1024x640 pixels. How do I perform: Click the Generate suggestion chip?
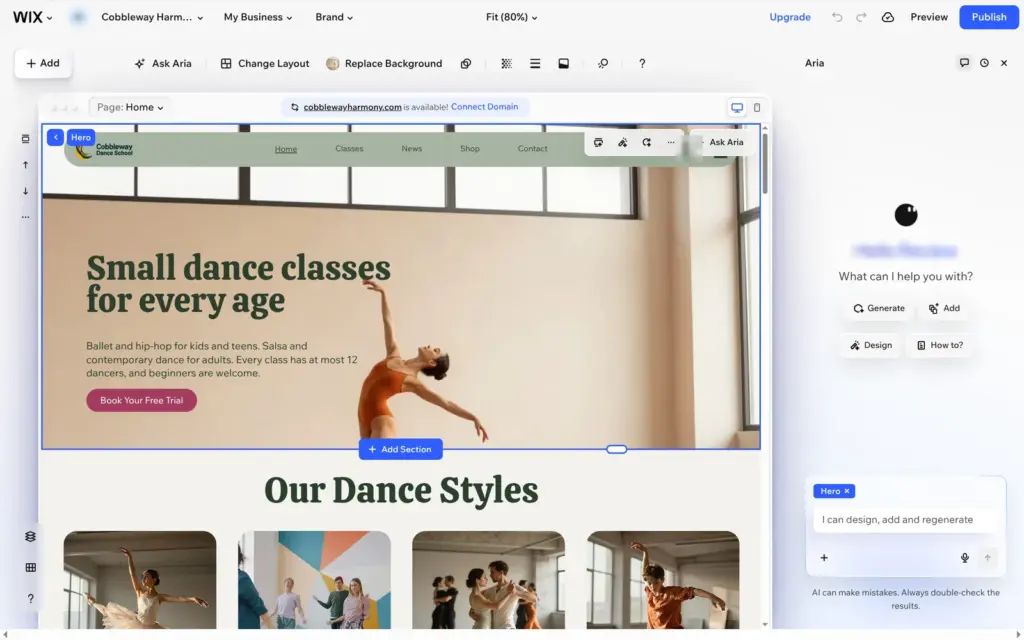coord(878,308)
